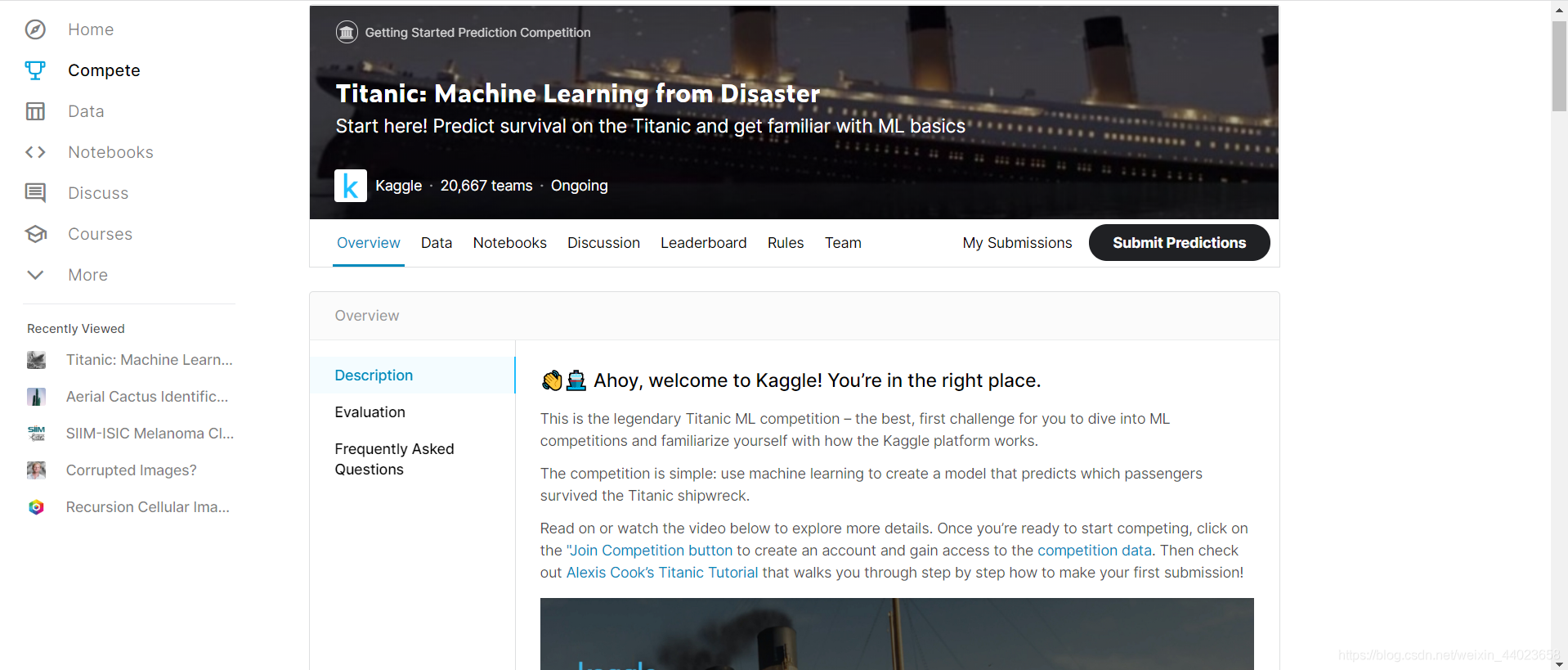Click the Recursion Cellular hexagon icon

[x=36, y=507]
